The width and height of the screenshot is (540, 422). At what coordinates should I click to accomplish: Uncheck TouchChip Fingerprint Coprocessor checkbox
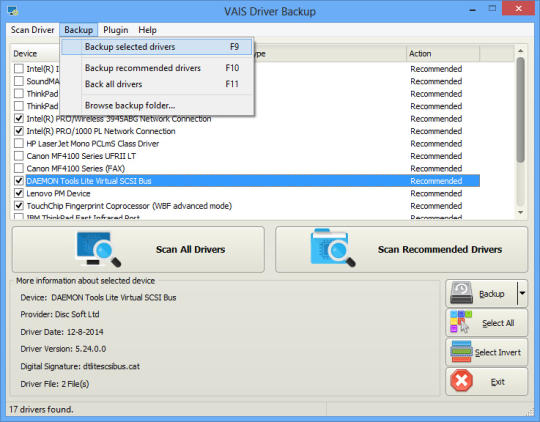19,206
